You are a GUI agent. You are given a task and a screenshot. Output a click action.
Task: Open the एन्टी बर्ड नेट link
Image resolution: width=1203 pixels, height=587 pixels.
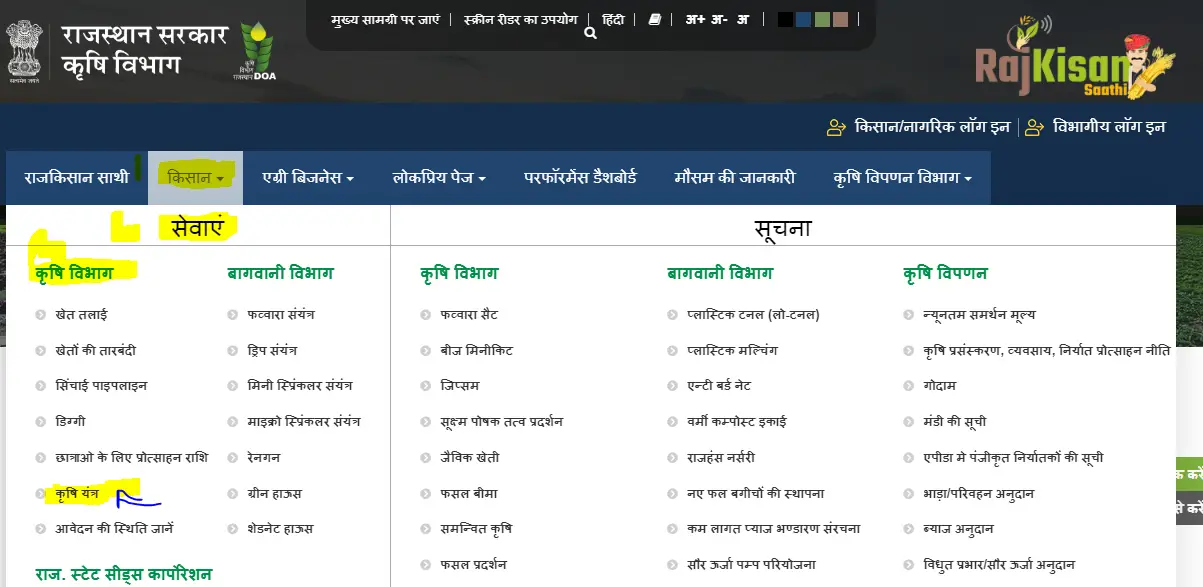tap(719, 386)
